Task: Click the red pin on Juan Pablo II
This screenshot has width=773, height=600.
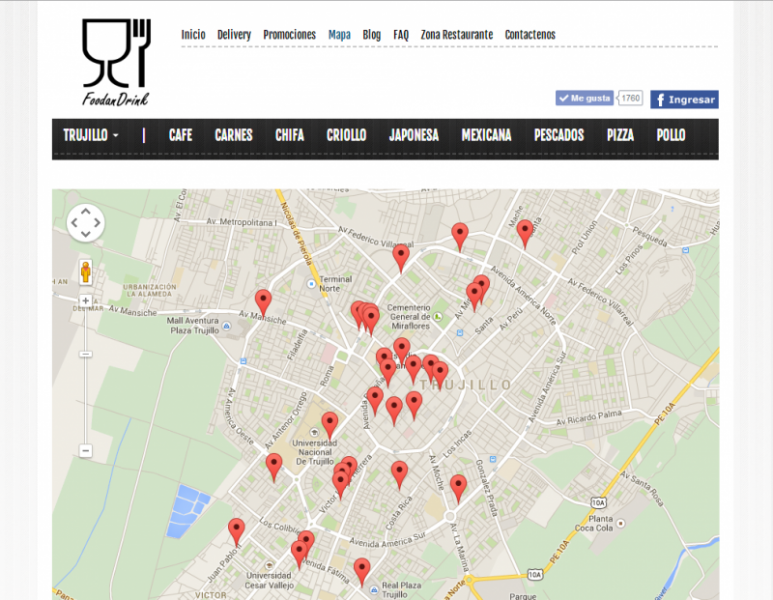Action: (237, 530)
